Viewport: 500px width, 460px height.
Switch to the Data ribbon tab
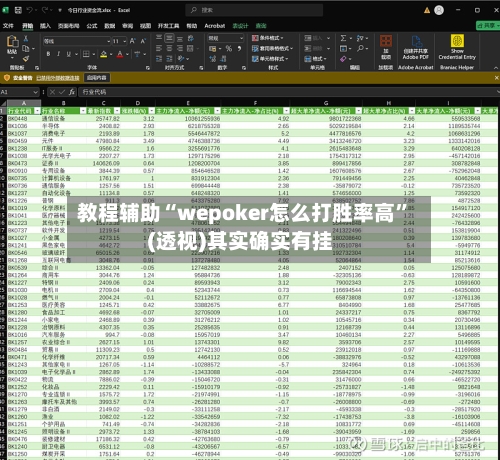110,26
